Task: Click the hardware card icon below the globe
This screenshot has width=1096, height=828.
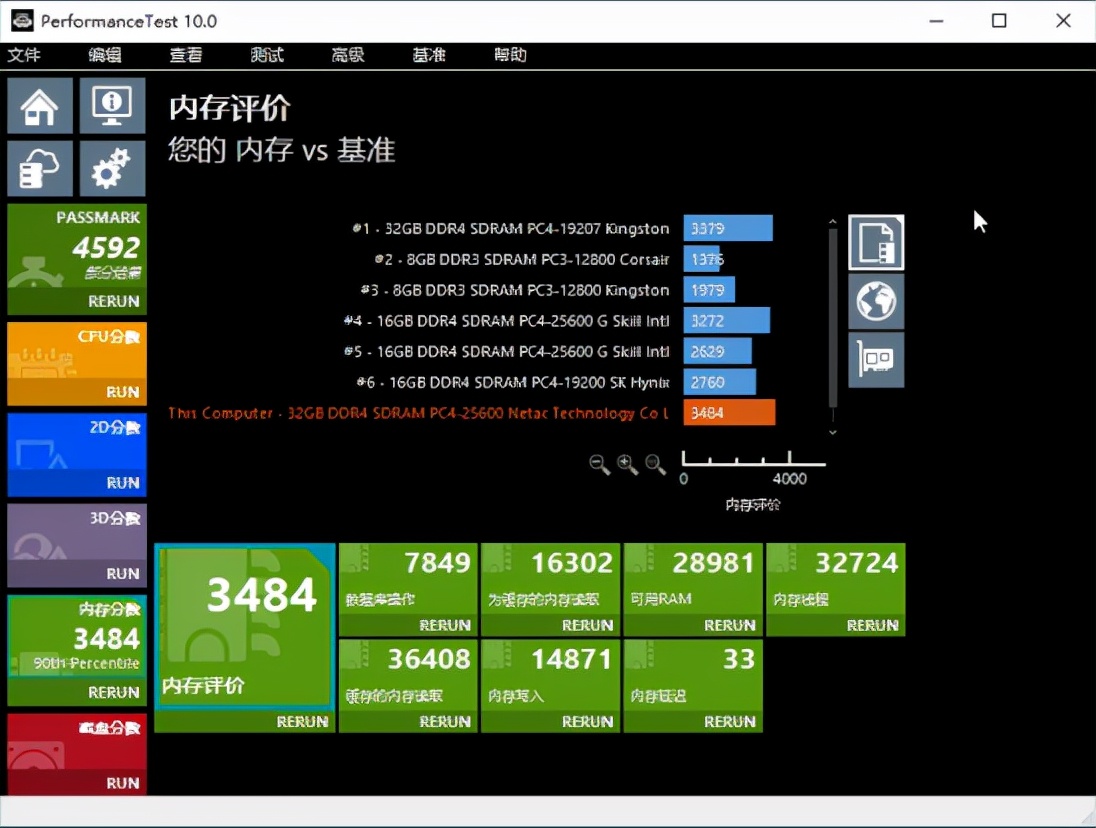Action: point(876,360)
